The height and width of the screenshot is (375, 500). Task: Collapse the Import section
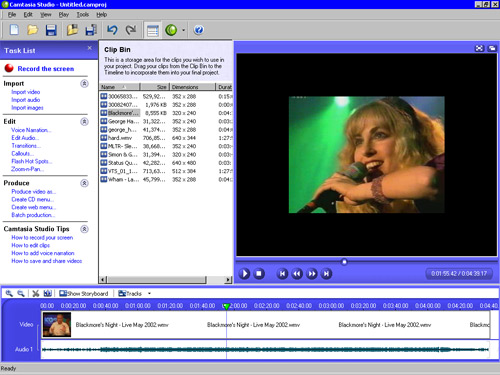[x=84, y=83]
